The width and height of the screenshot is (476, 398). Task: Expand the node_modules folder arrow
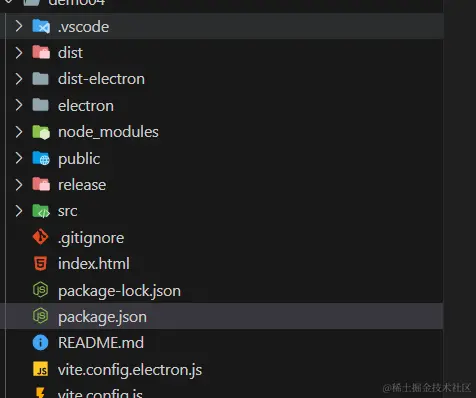tap(19, 132)
